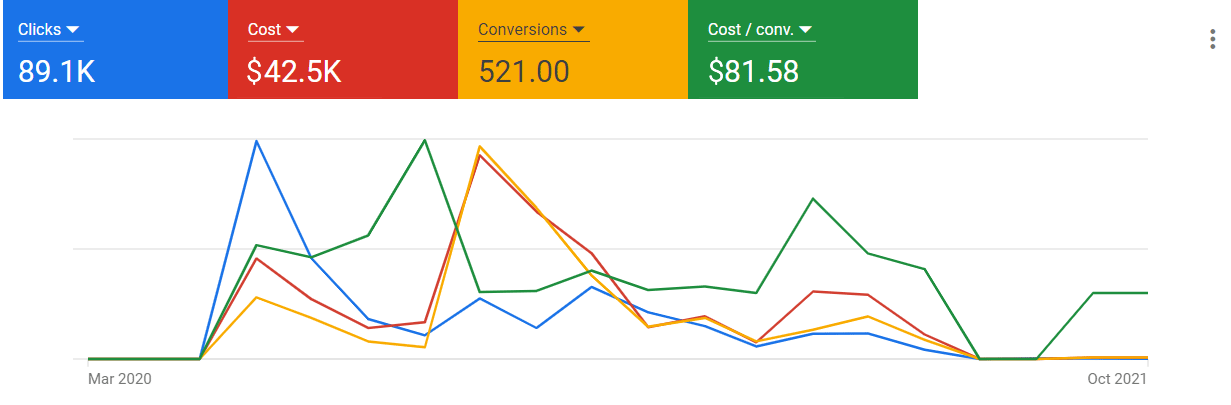This screenshot has height=405, width=1231.
Task: Click the $81.58 cost per conversion value
Action: coord(753,72)
